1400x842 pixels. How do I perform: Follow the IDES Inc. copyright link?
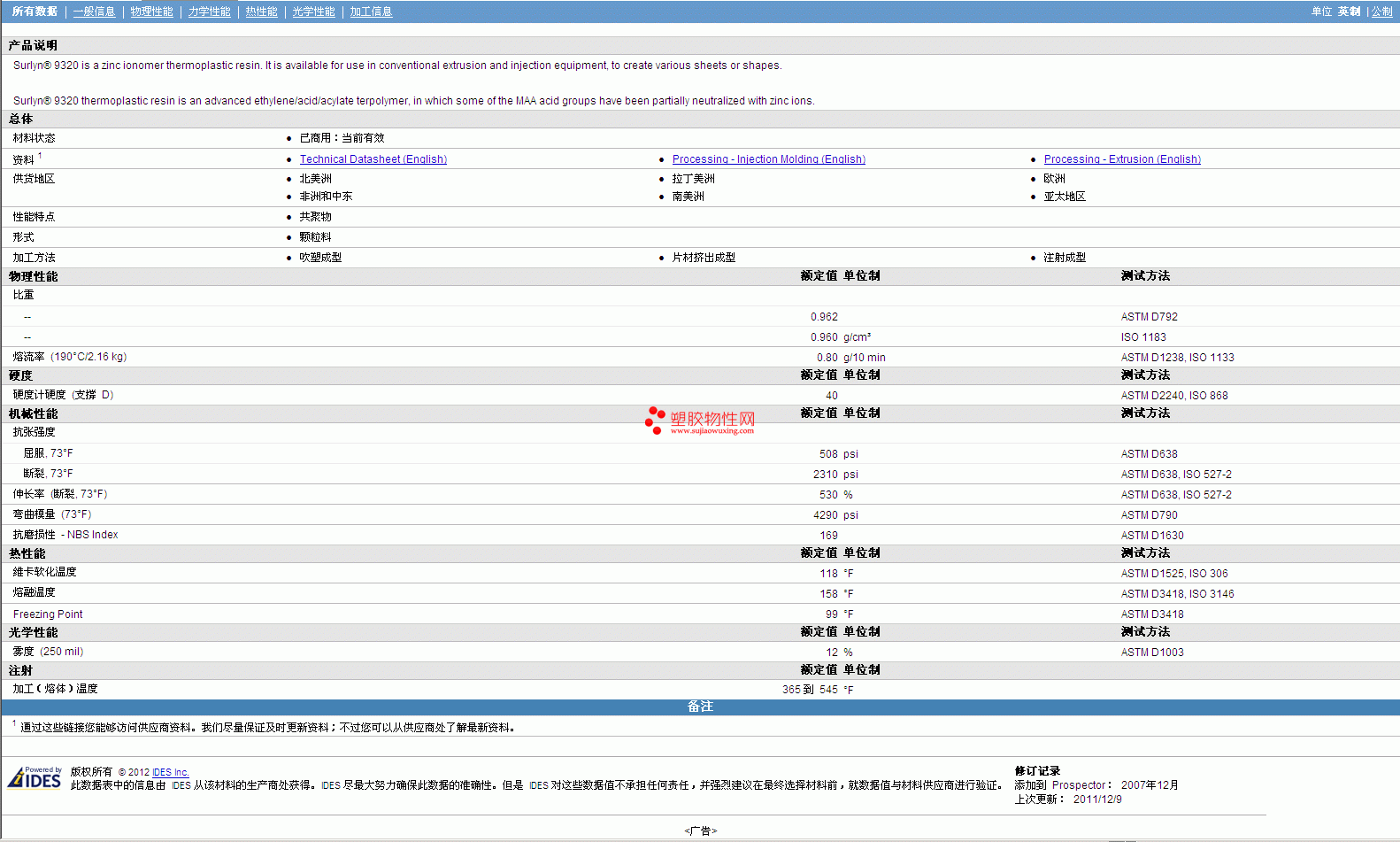(x=171, y=772)
